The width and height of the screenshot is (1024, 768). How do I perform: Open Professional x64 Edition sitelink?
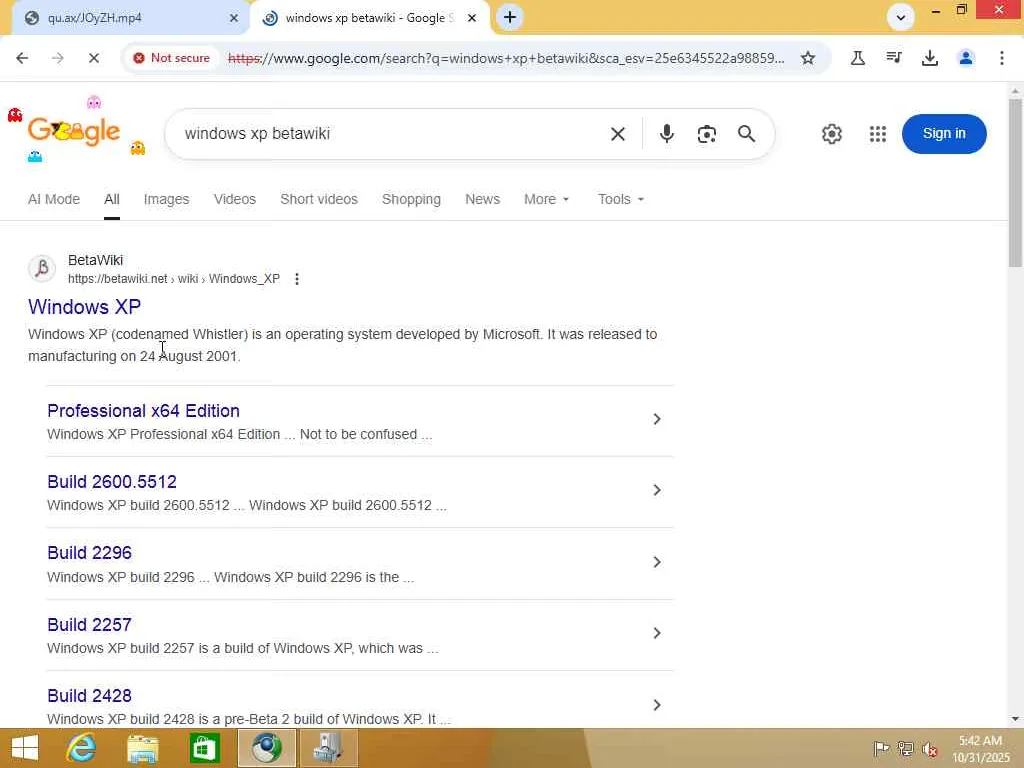[143, 411]
